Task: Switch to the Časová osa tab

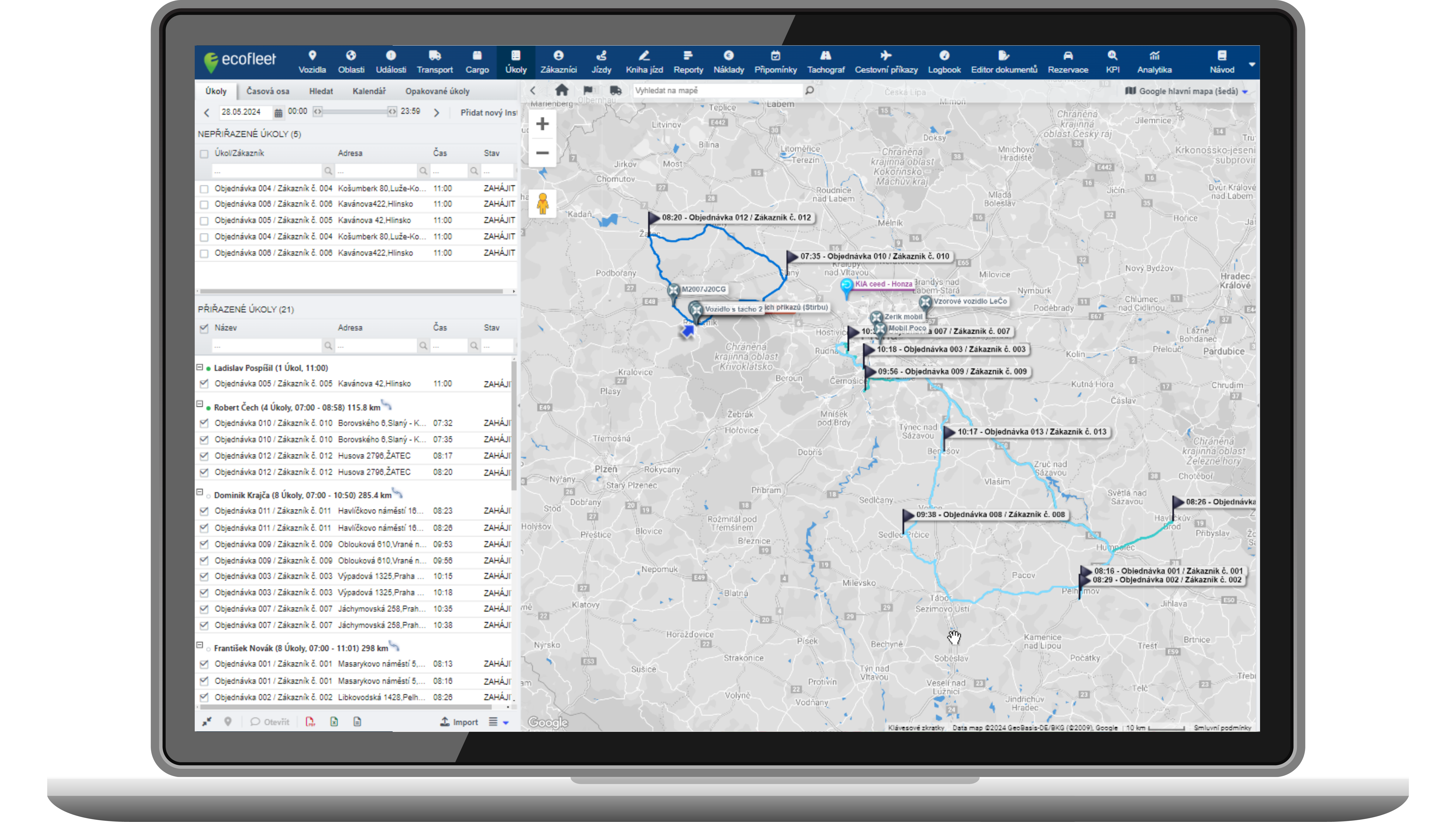Action: pos(267,91)
